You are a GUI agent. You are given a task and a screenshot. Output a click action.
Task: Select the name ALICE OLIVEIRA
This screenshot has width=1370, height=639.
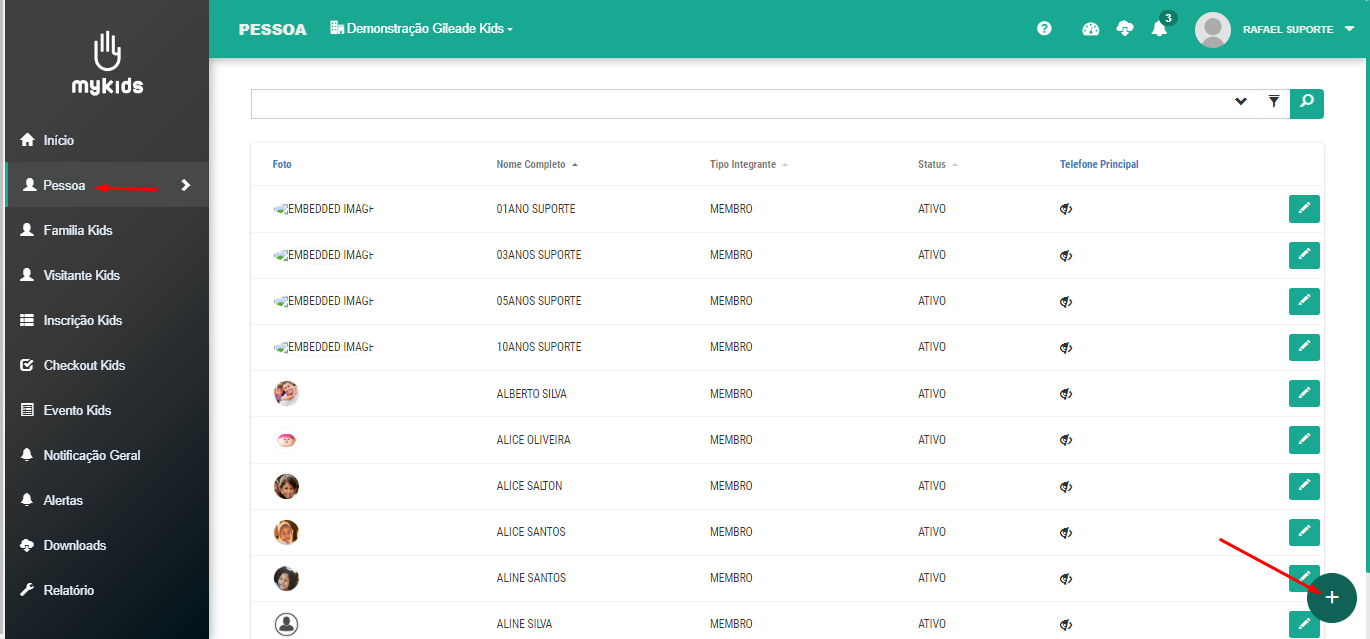tap(533, 440)
